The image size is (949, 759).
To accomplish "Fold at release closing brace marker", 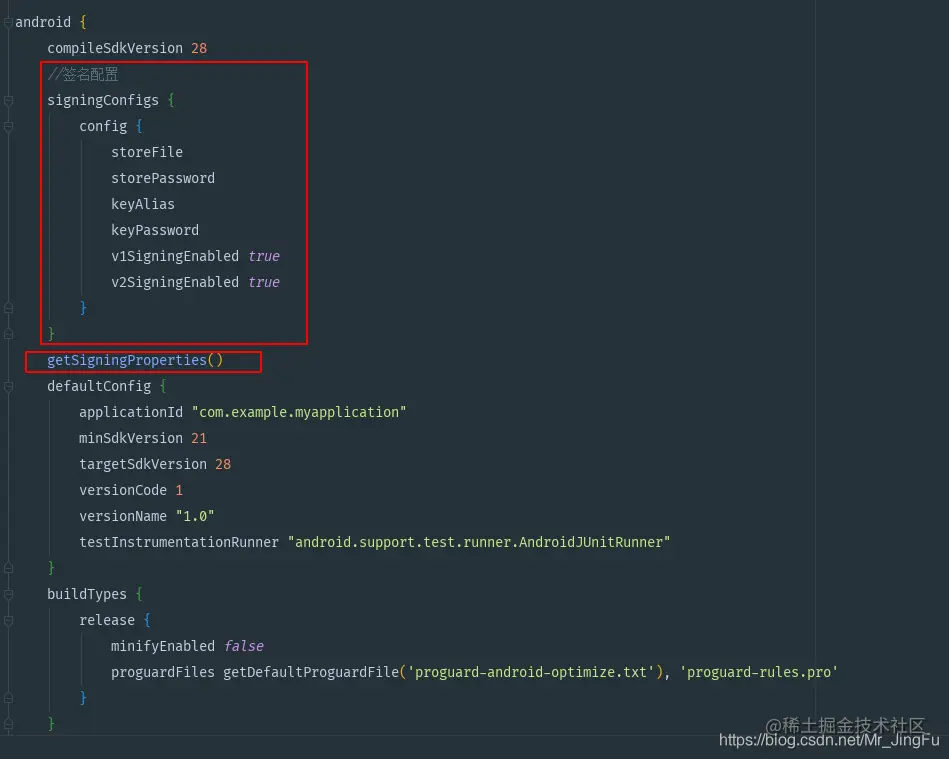I will [8, 698].
